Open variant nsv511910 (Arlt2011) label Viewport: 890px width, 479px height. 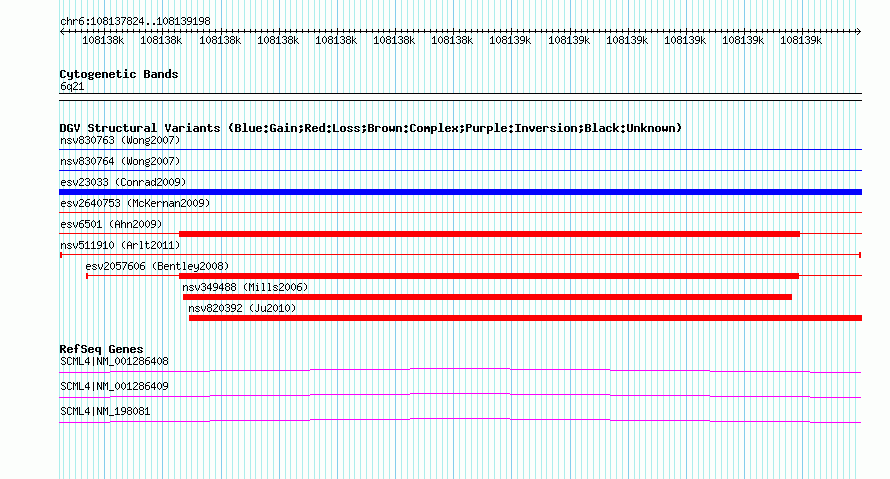(x=120, y=245)
